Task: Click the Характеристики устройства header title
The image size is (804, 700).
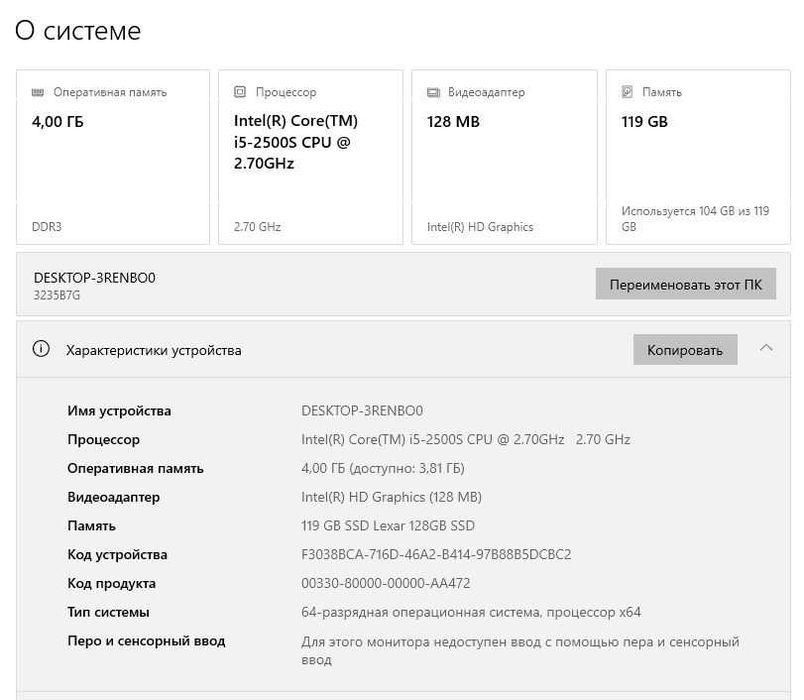Action: [153, 350]
